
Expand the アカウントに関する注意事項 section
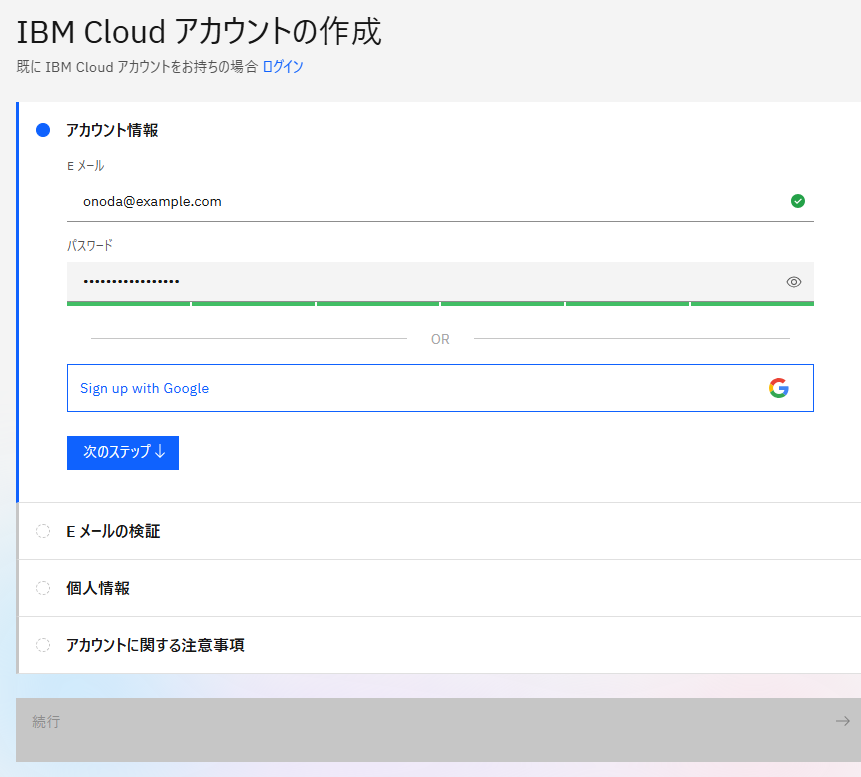tap(140, 645)
